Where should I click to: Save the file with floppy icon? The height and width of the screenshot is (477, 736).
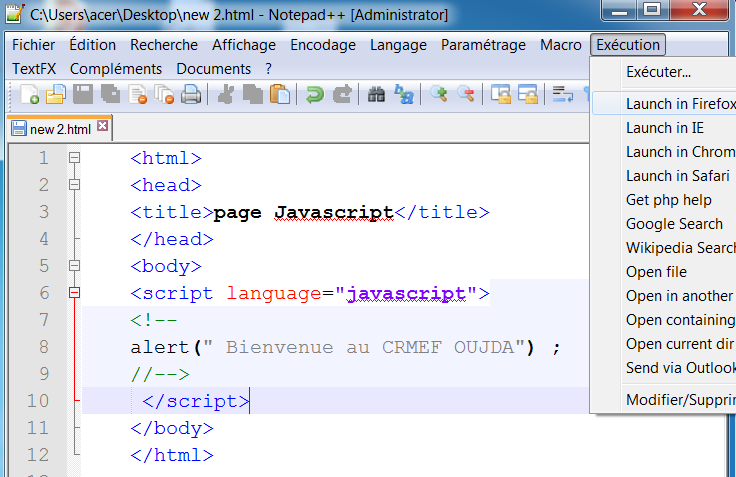(x=83, y=94)
